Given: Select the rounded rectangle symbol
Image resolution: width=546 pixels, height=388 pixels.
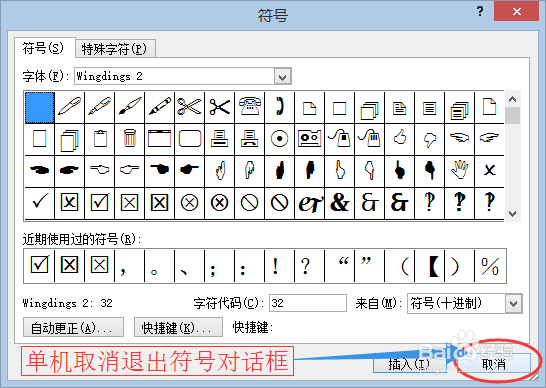Looking at the screenshot, I should [189, 139].
